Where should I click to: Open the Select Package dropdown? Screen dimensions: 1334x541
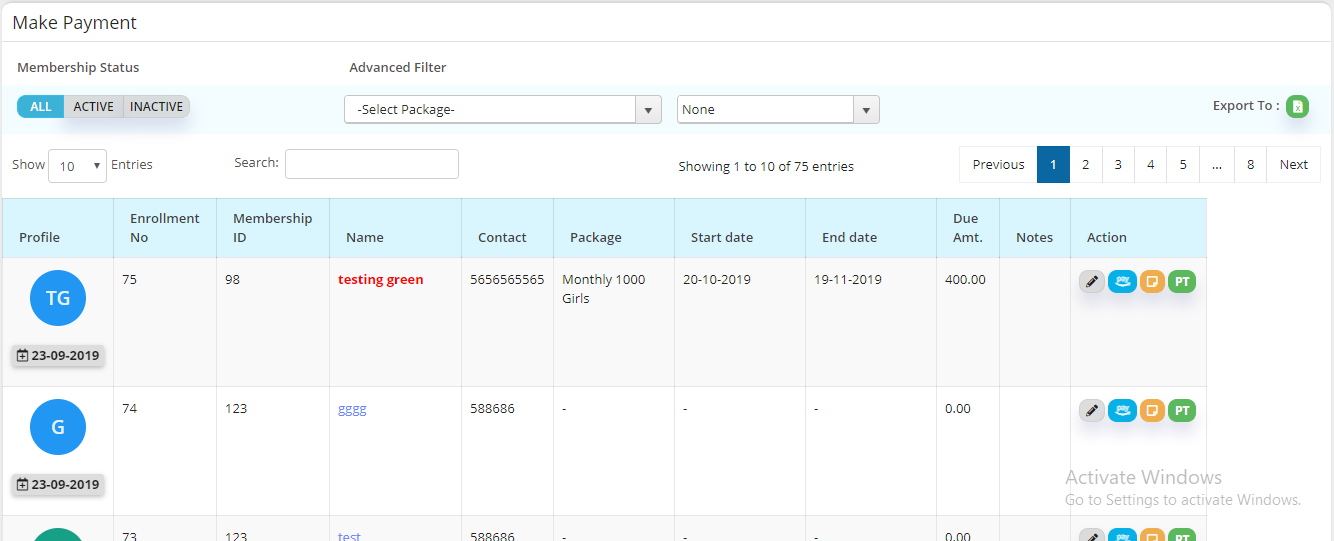502,110
